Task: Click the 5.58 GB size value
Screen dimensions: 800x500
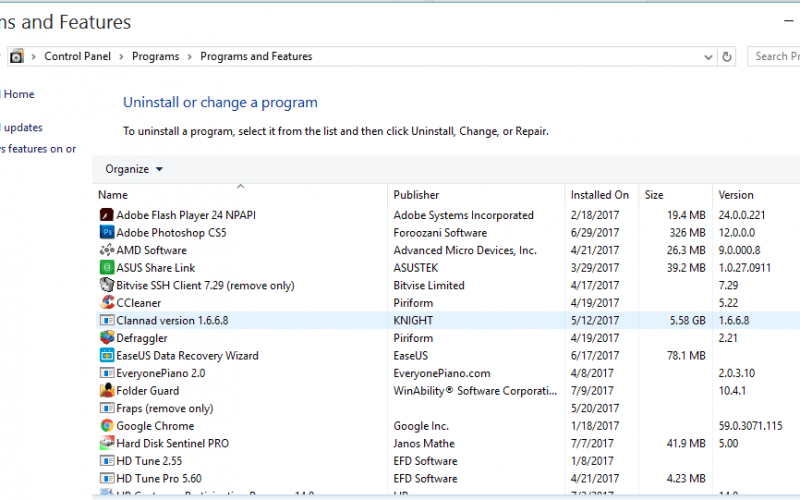Action: pyautogui.click(x=687, y=320)
